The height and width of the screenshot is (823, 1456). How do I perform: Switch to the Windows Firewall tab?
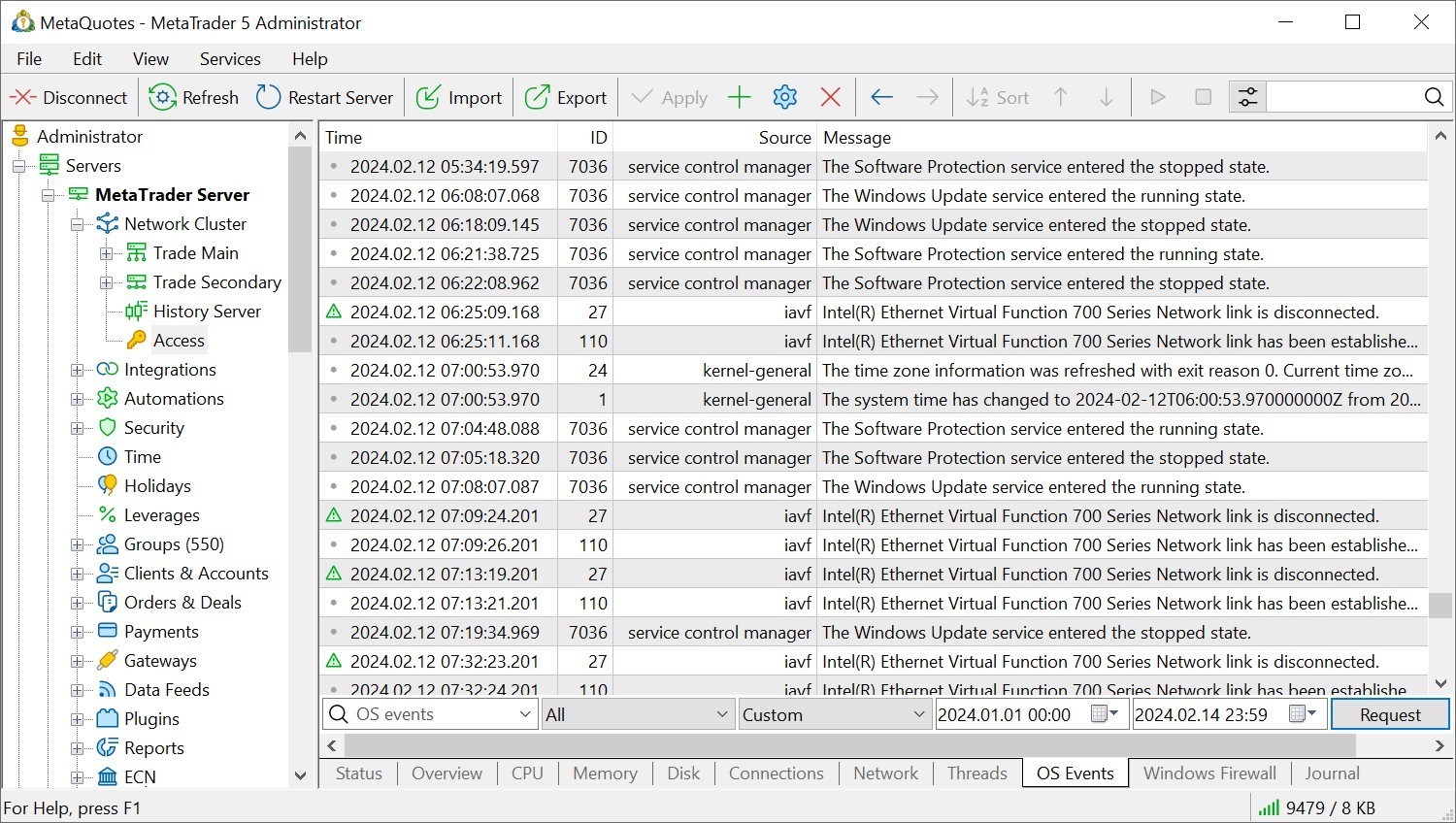(x=1209, y=774)
